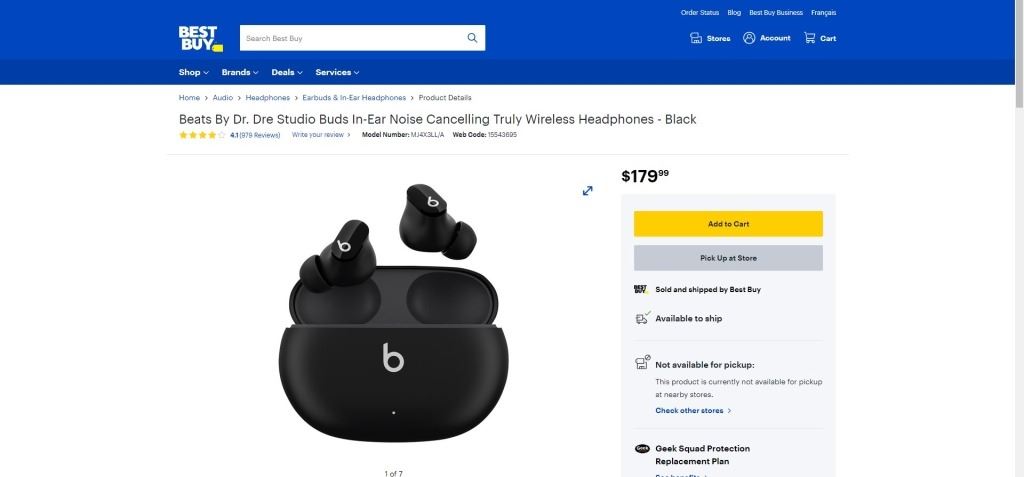Go to the Headphones breadcrumb
The image size is (1024, 477).
pyautogui.click(x=268, y=97)
